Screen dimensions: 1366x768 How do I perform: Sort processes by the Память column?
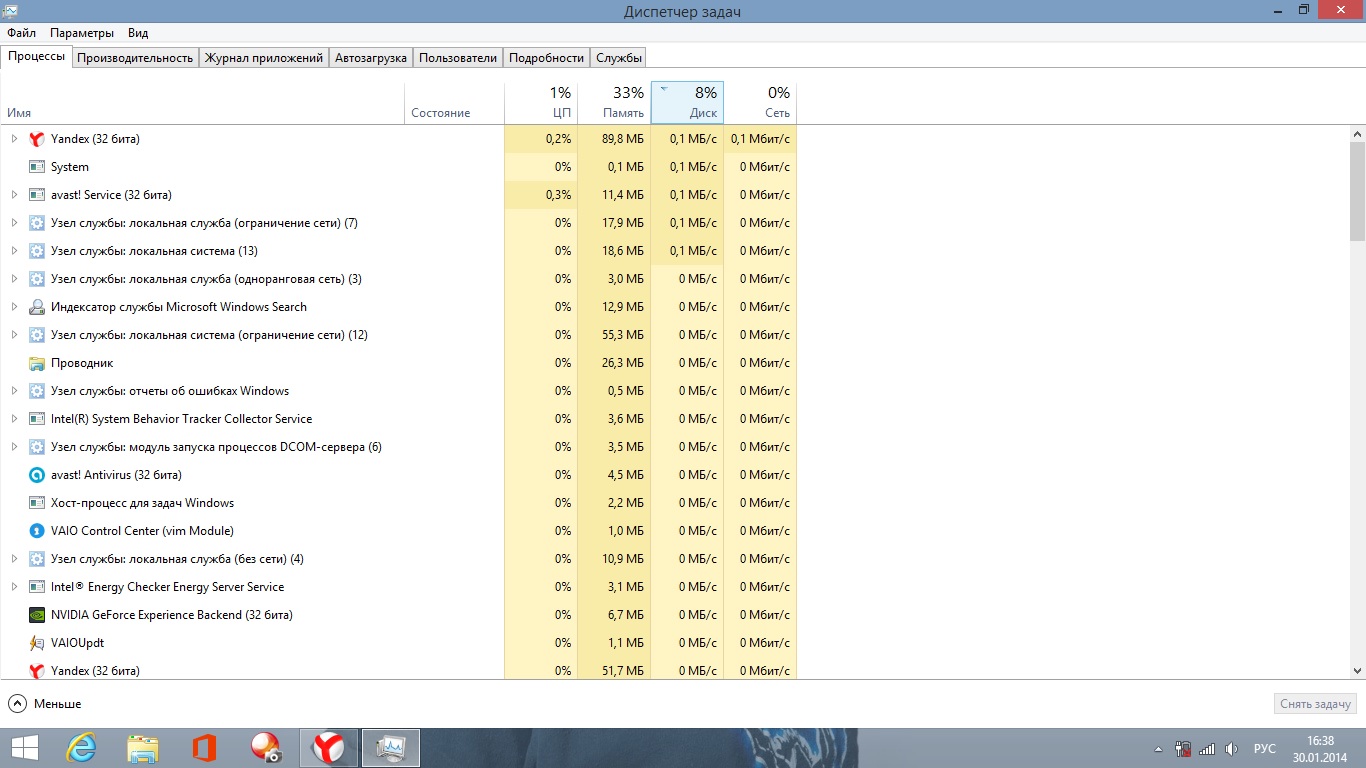coord(614,103)
